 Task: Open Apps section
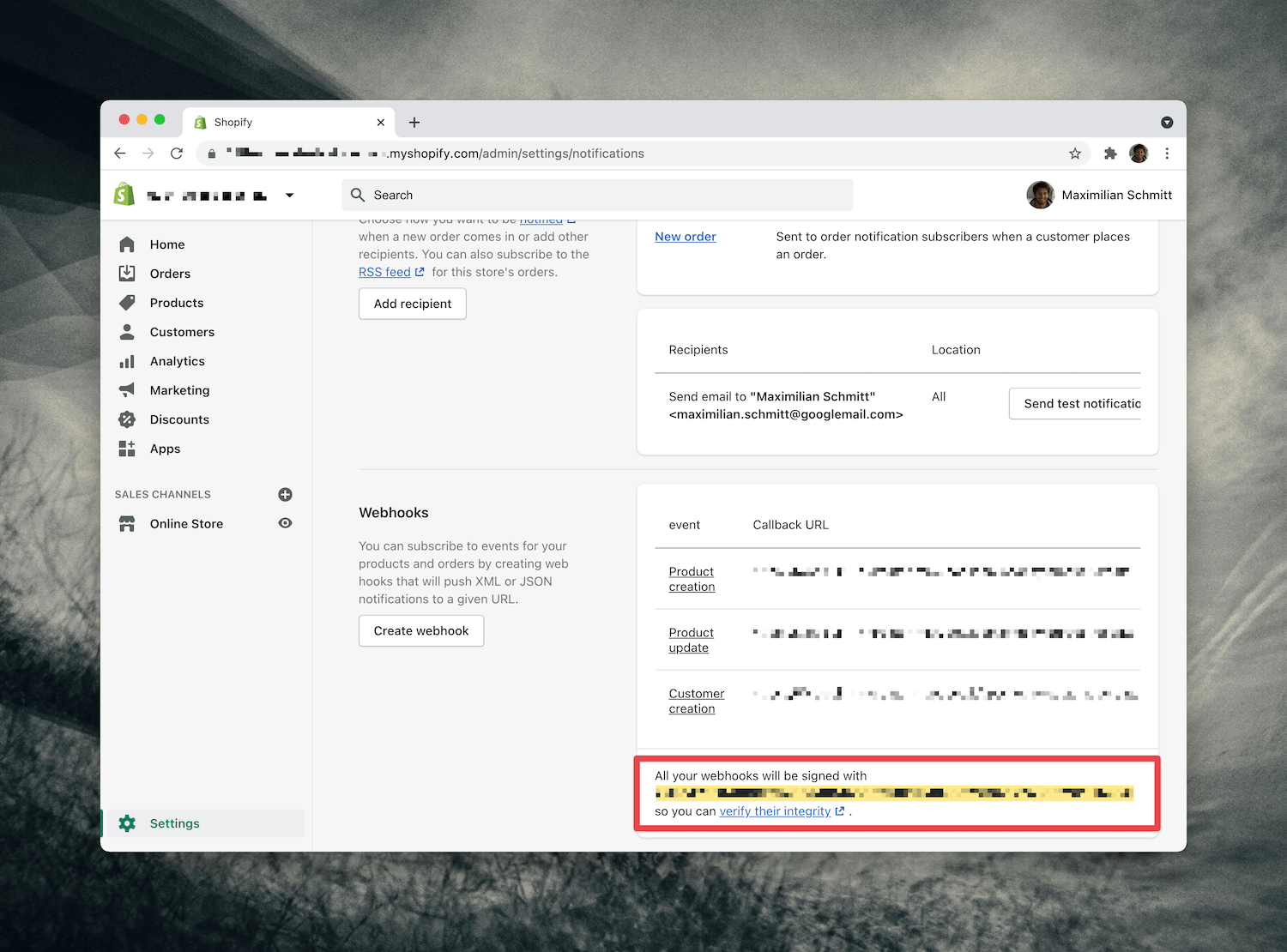tap(165, 449)
